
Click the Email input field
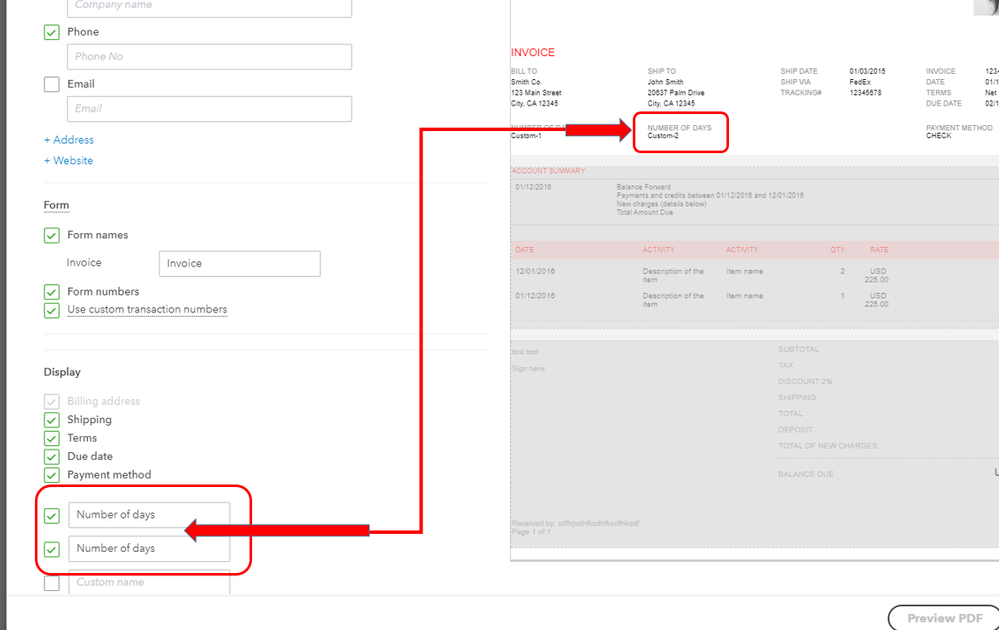(x=209, y=109)
